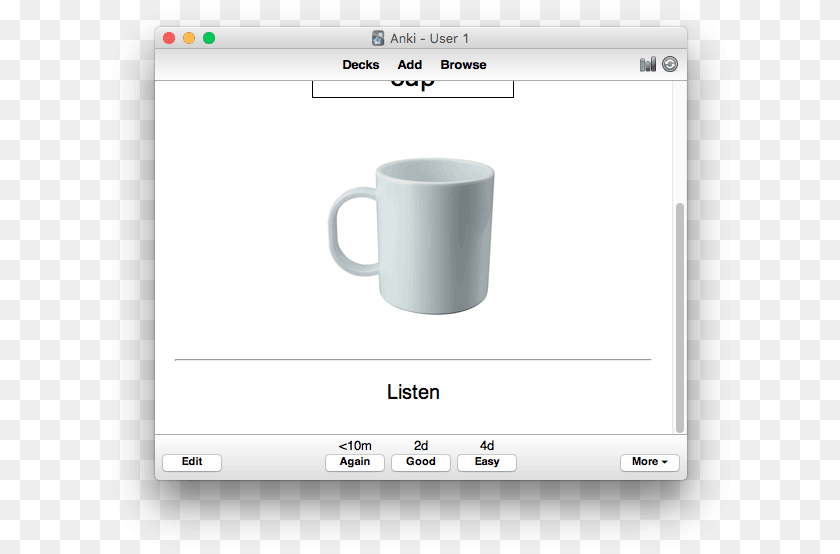
Task: Click the sync circular arrows icon
Action: click(670, 64)
